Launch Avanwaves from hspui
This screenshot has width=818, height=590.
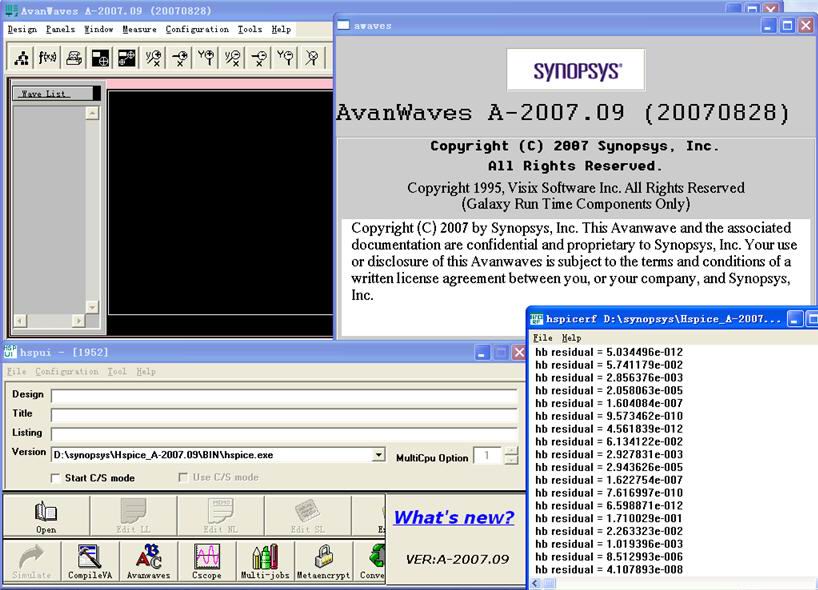(149, 561)
